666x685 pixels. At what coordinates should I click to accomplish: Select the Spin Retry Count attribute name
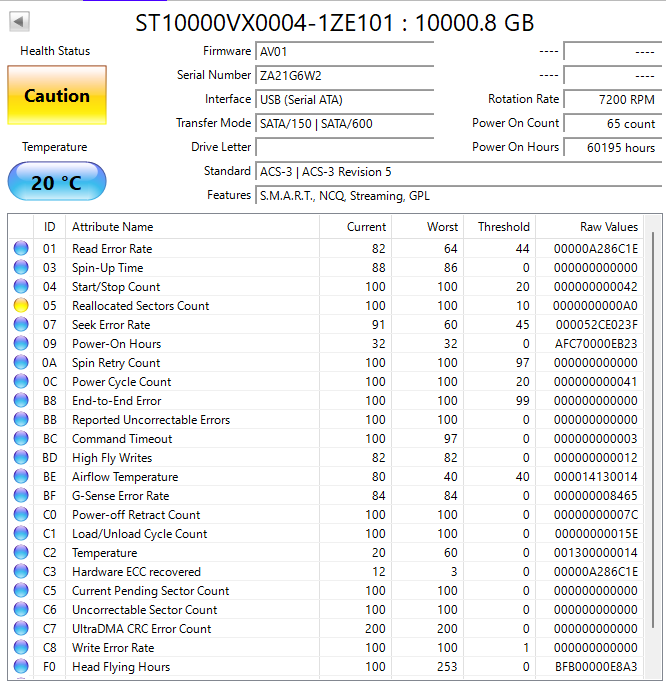click(x=116, y=363)
